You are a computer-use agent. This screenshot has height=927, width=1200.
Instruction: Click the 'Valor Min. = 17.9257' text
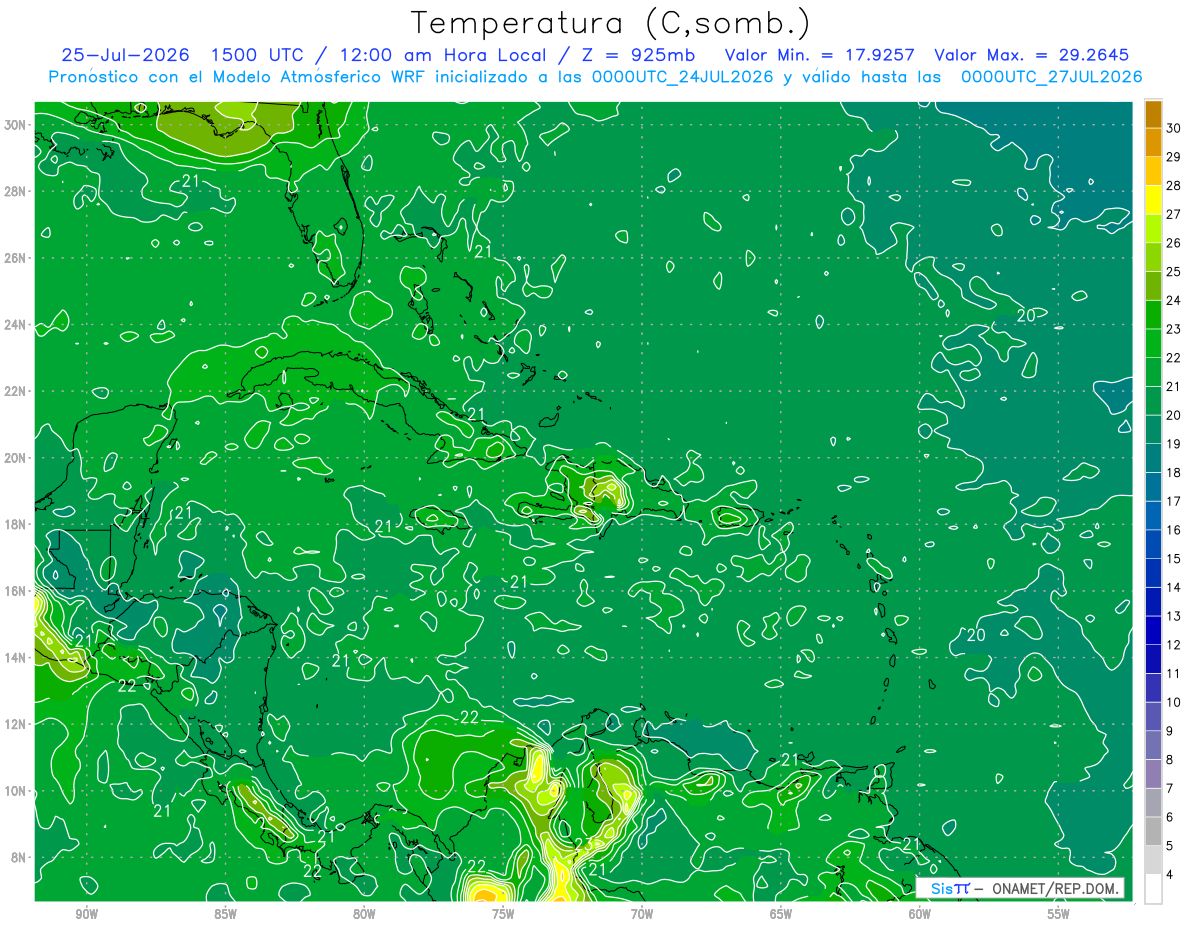(818, 55)
